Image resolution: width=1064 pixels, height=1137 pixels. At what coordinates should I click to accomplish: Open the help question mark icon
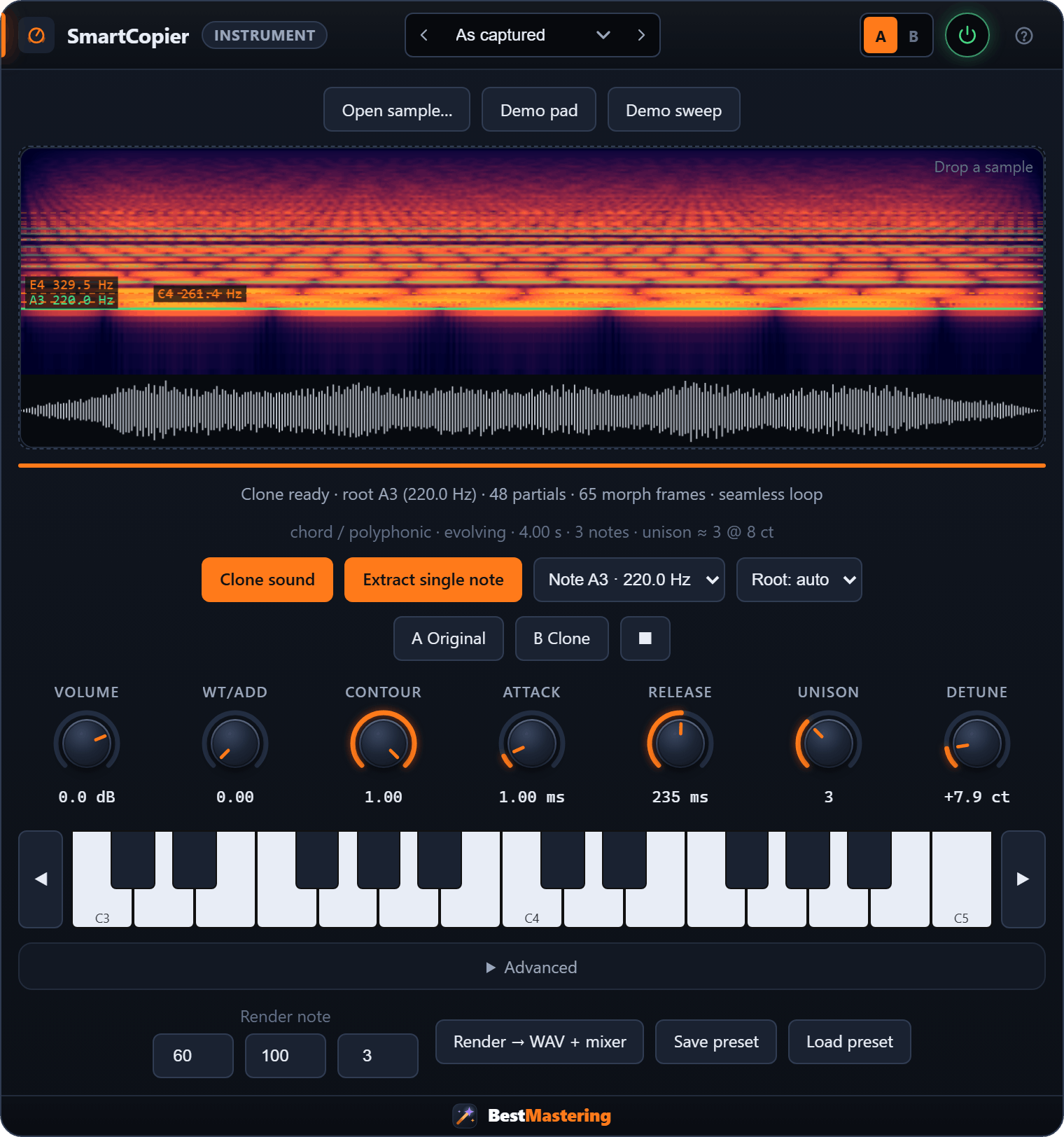[x=1024, y=36]
